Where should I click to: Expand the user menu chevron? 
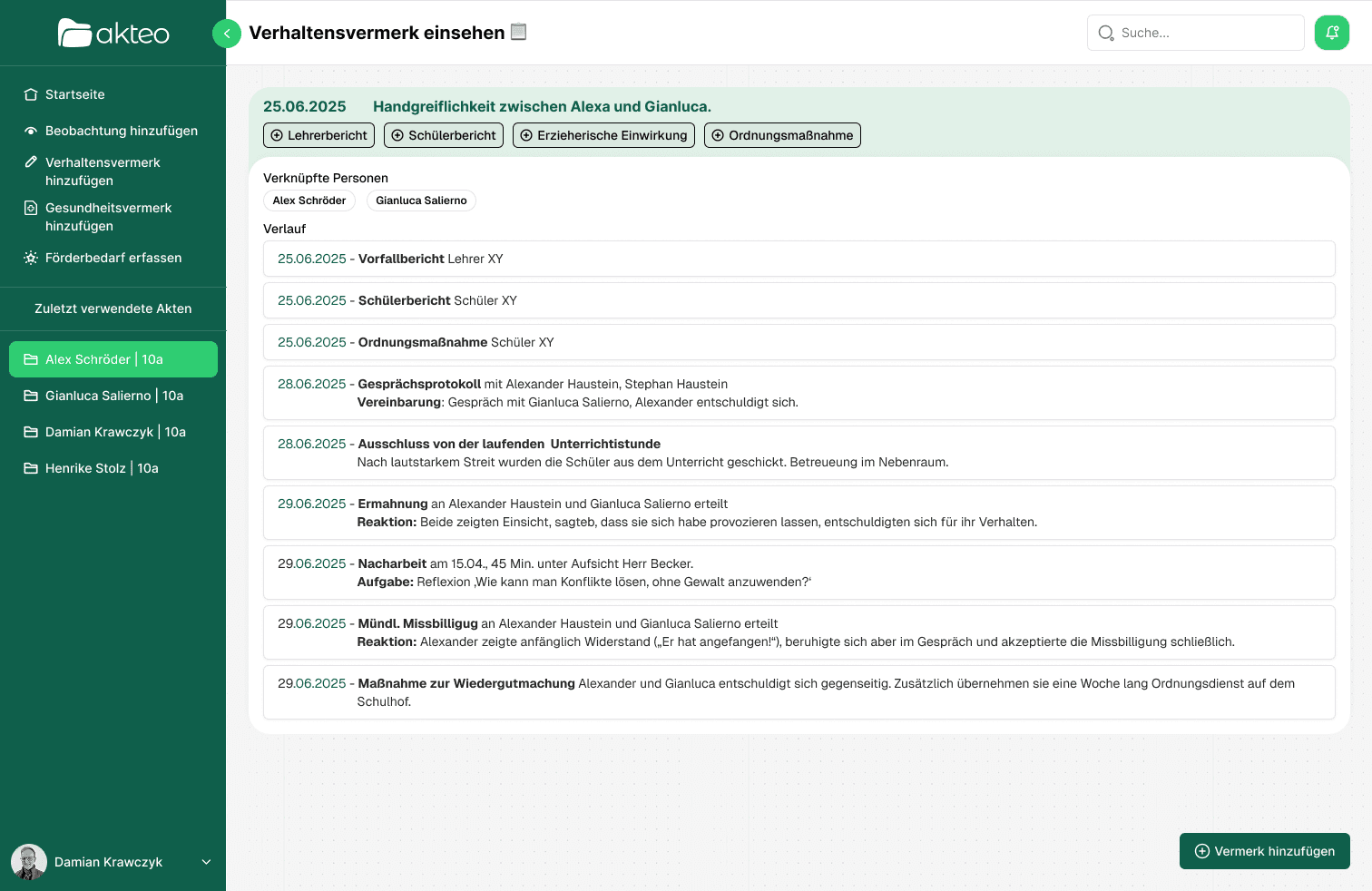pos(206,862)
